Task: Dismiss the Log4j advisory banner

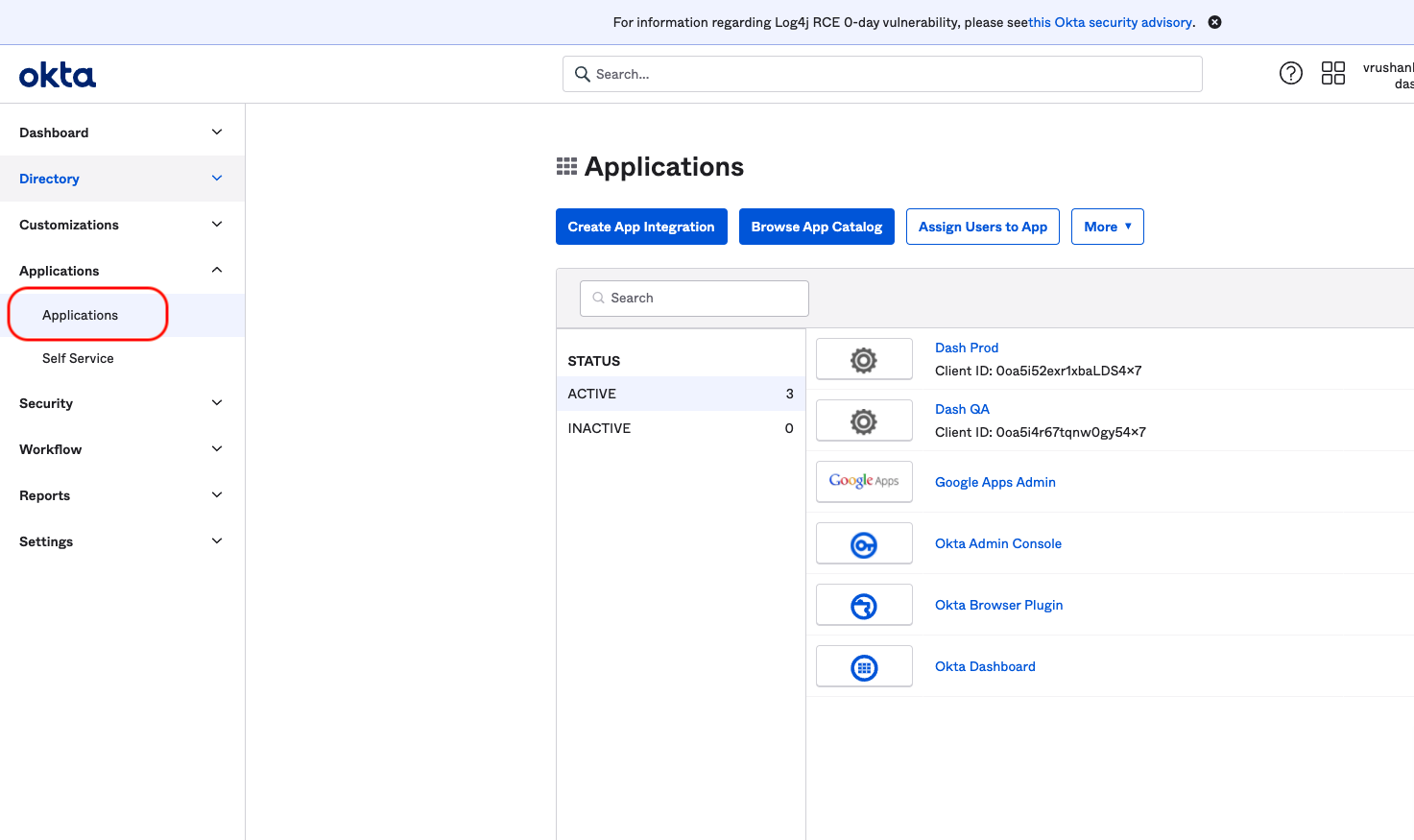Action: (1214, 22)
